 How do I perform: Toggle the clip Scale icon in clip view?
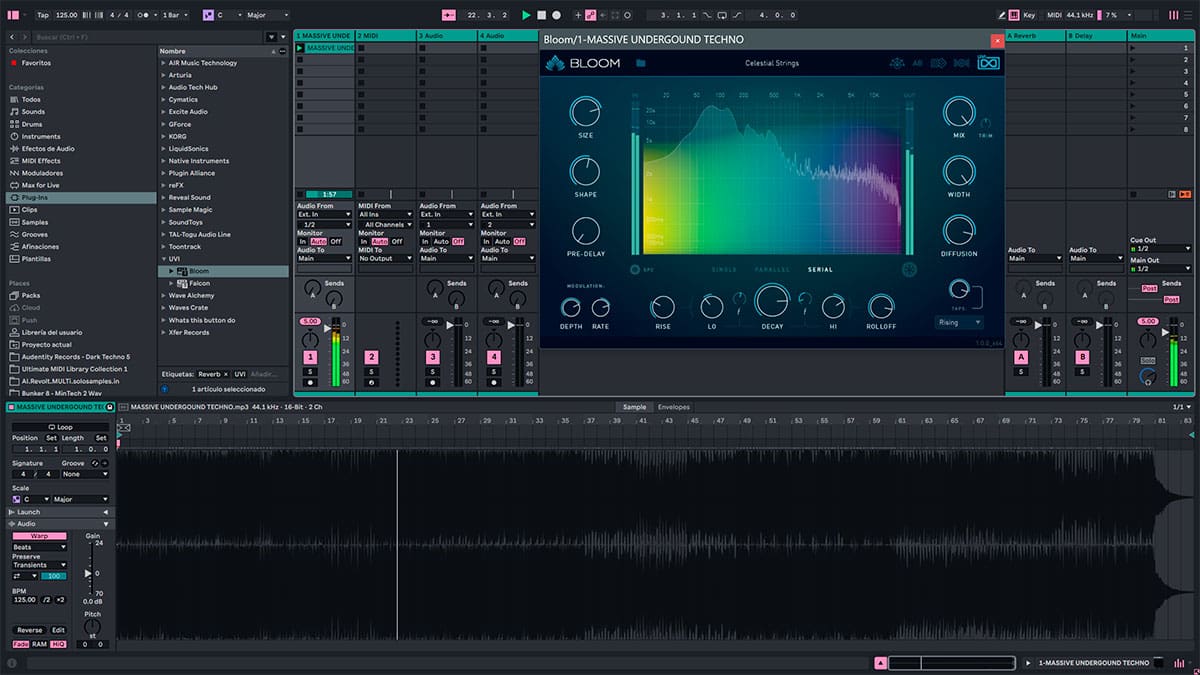[x=16, y=499]
